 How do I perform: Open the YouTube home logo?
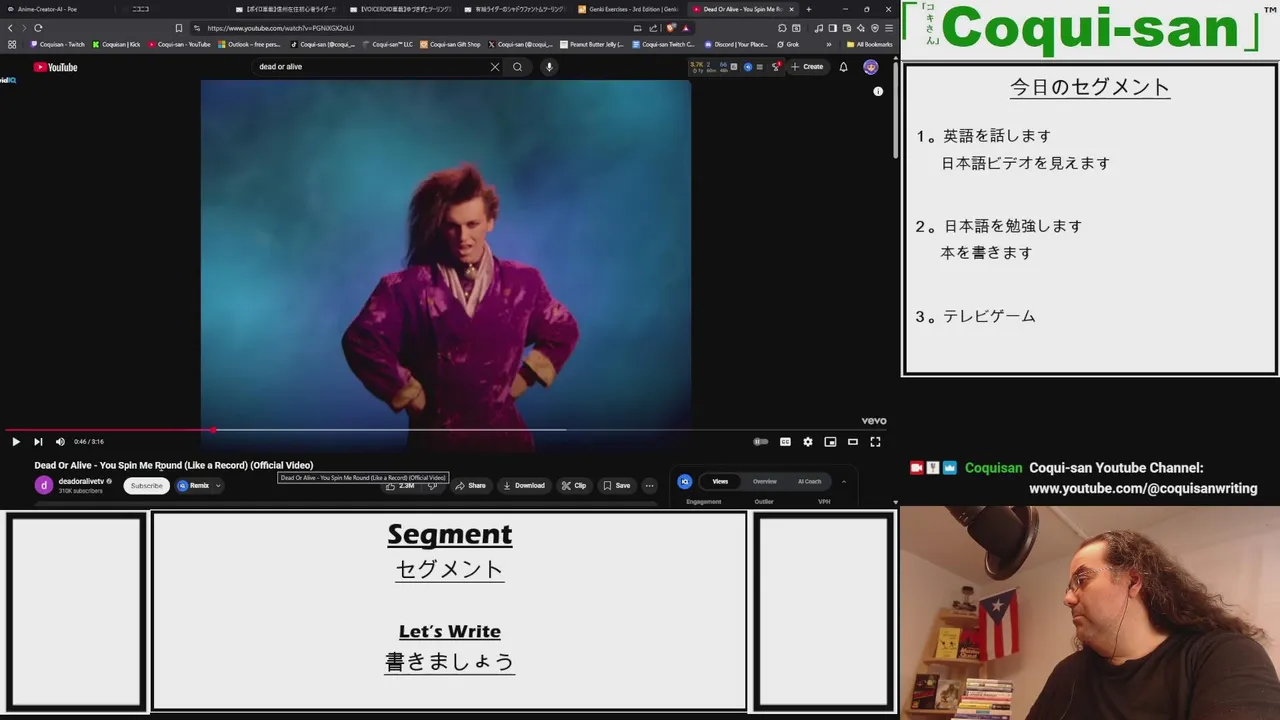point(55,67)
